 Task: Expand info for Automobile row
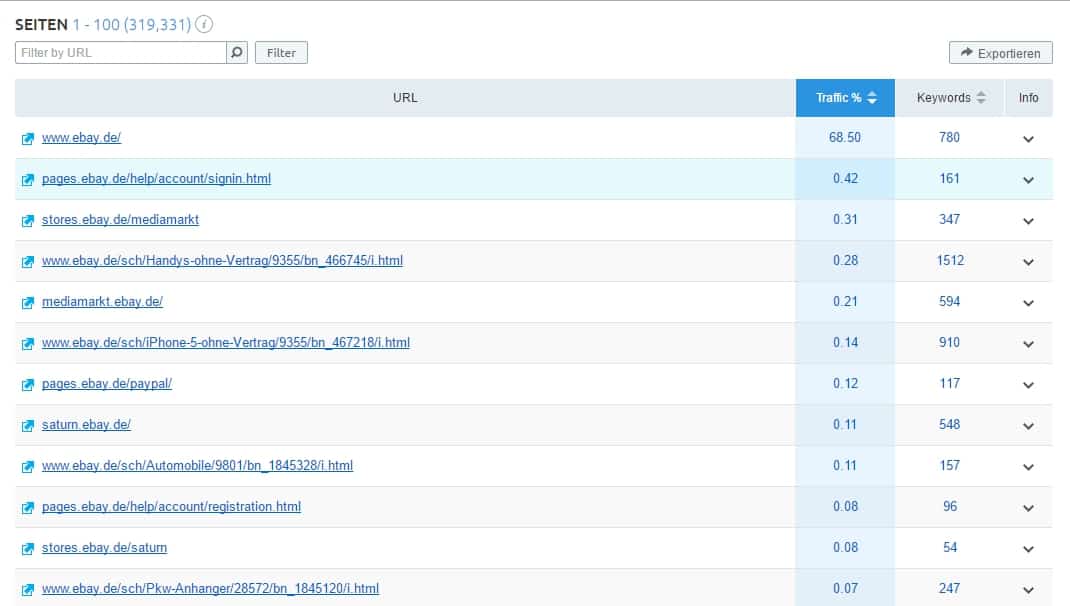pos(1028,466)
